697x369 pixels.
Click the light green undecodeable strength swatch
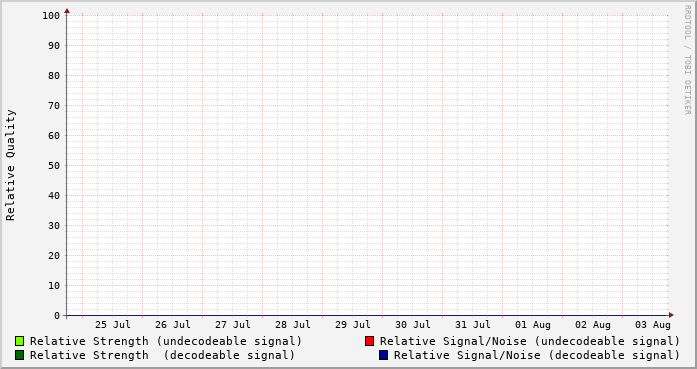click(20, 341)
